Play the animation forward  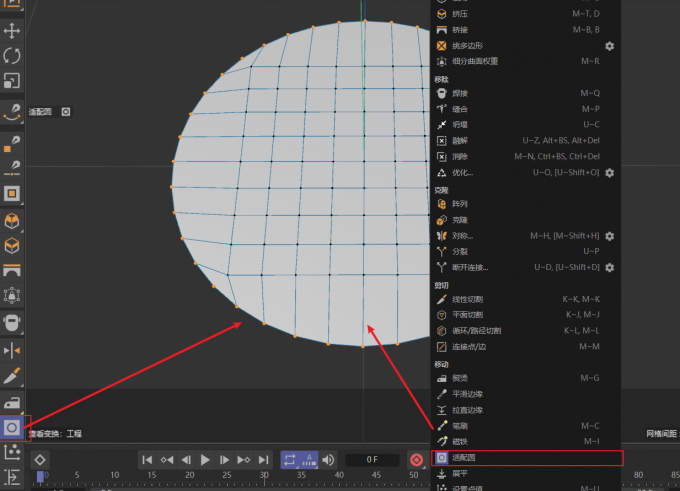[x=205, y=460]
